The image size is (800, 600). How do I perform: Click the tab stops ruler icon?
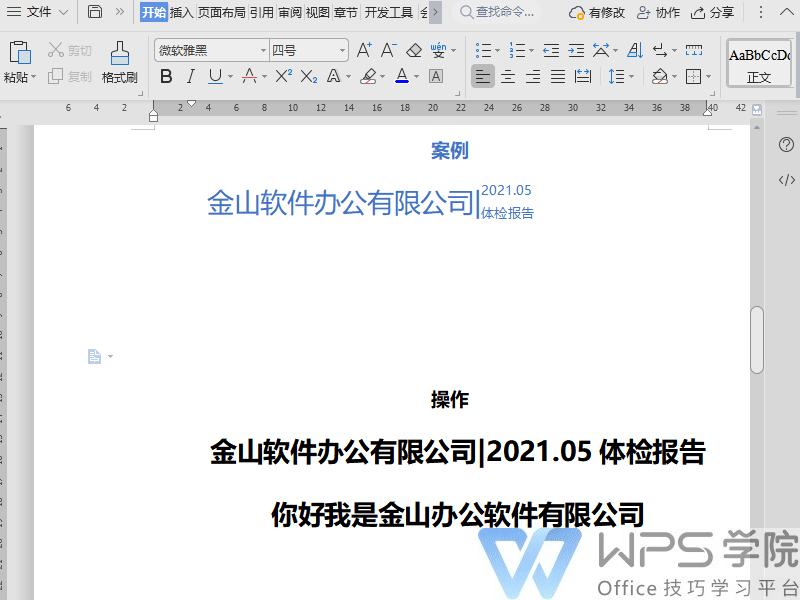(x=694, y=50)
